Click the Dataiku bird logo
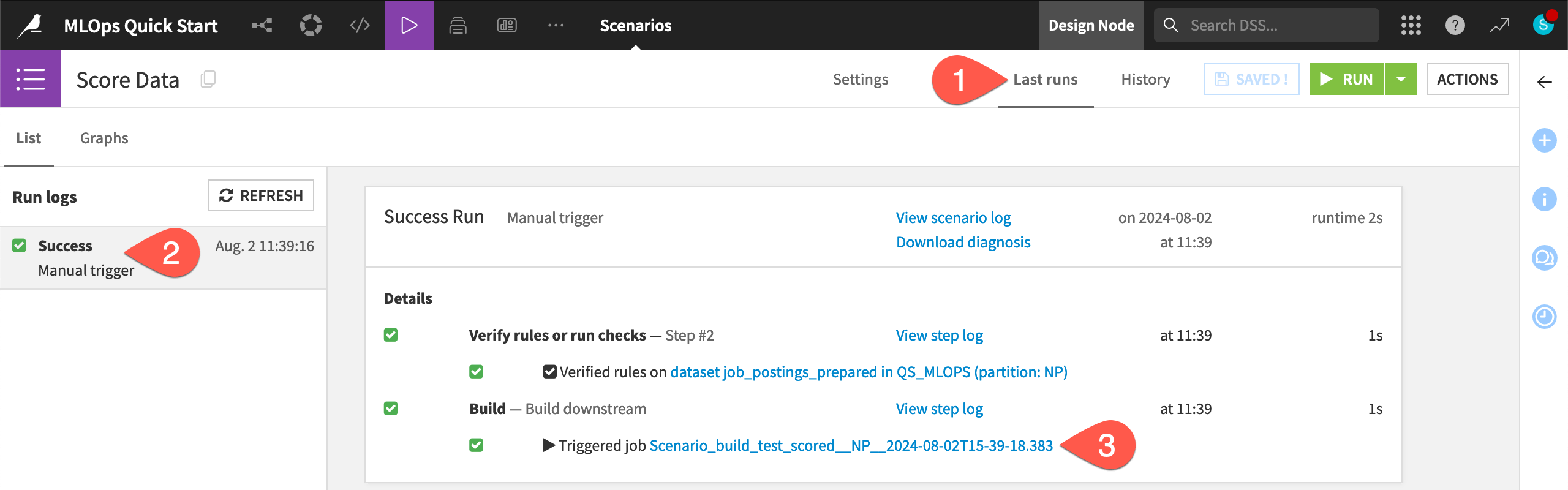 point(31,25)
